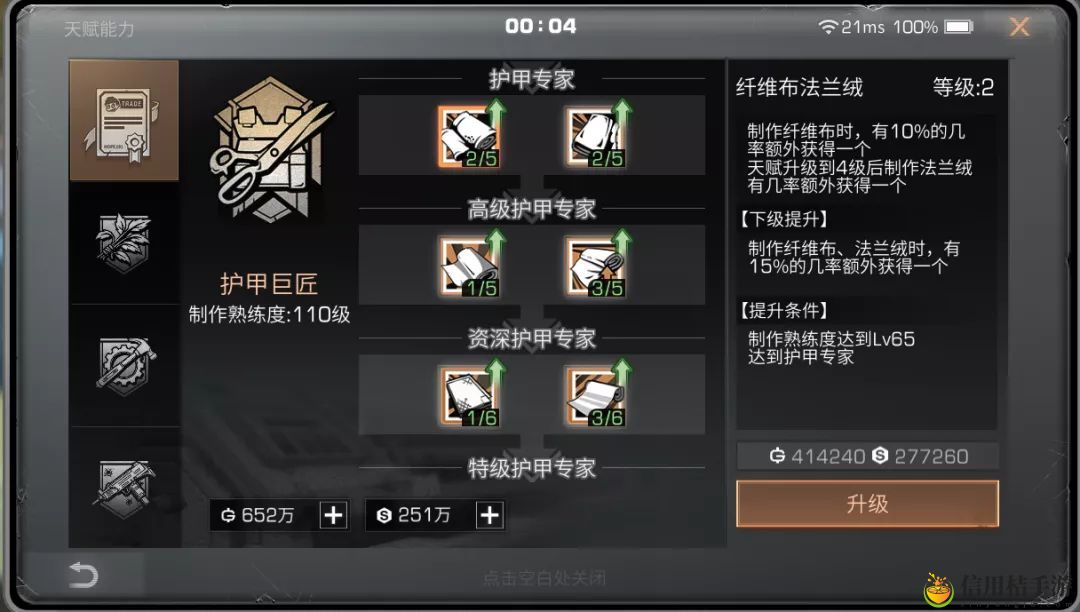This screenshot has width=1080, height=612.
Task: Tap the wifi latency indicator
Action: [851, 27]
